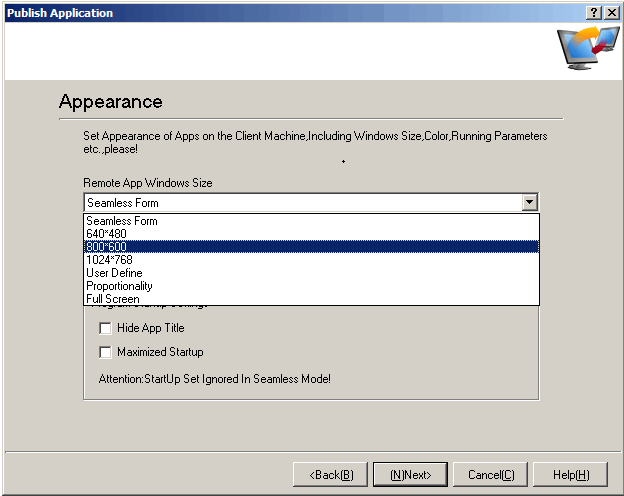Viewport: 624px width, 496px height.
Task: Choose the User Define option
Action: click(114, 273)
